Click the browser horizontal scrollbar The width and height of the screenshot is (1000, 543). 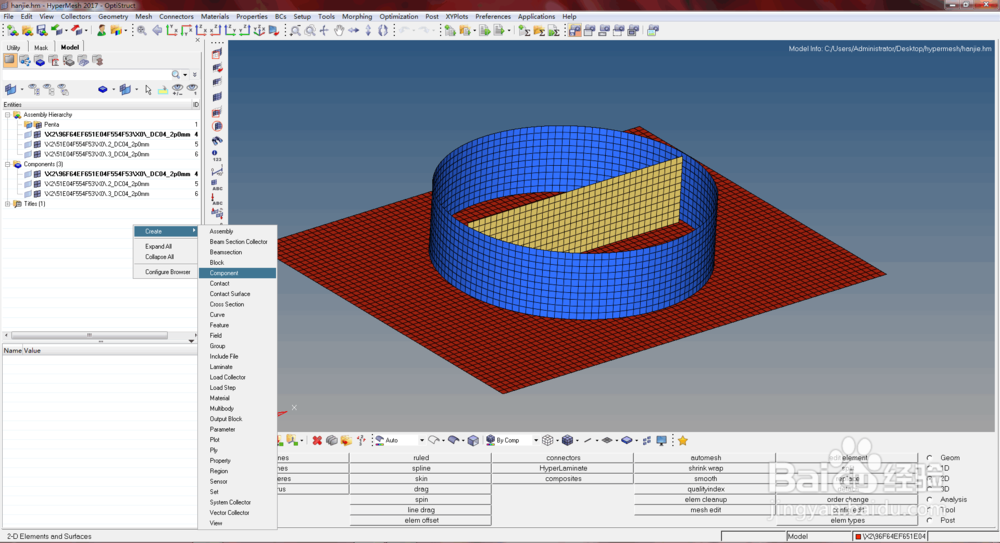coord(89,335)
